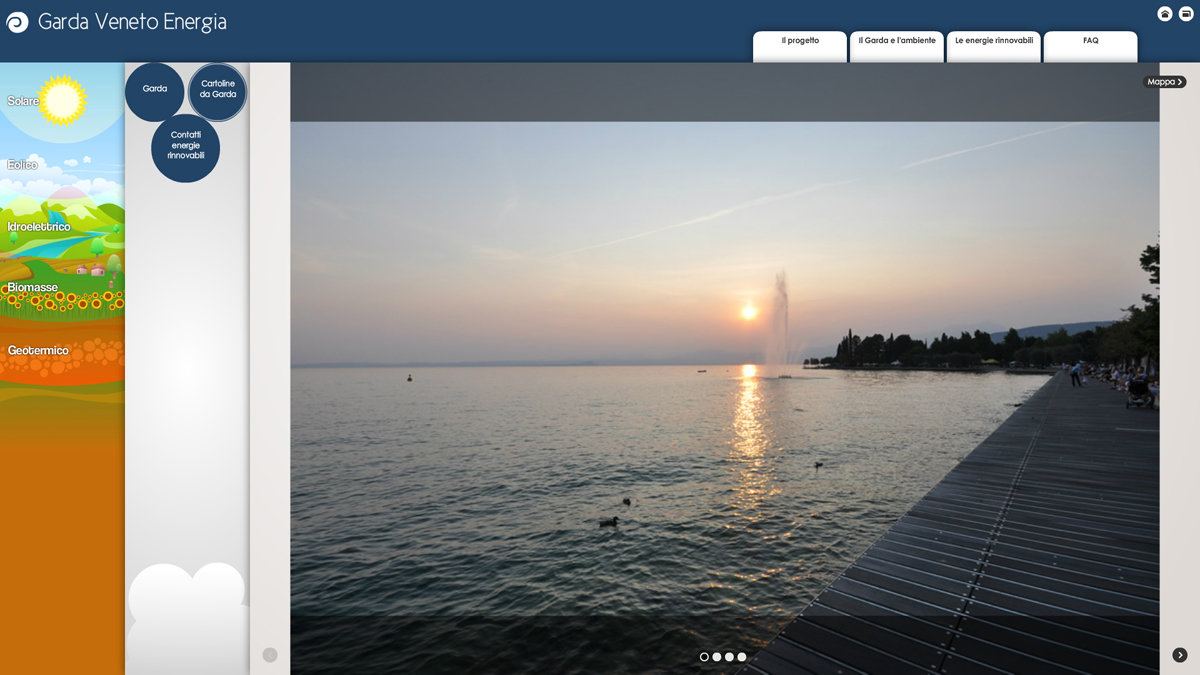The image size is (1200, 675).
Task: Click the greyed-out previous slide arrow
Action: coord(270,655)
